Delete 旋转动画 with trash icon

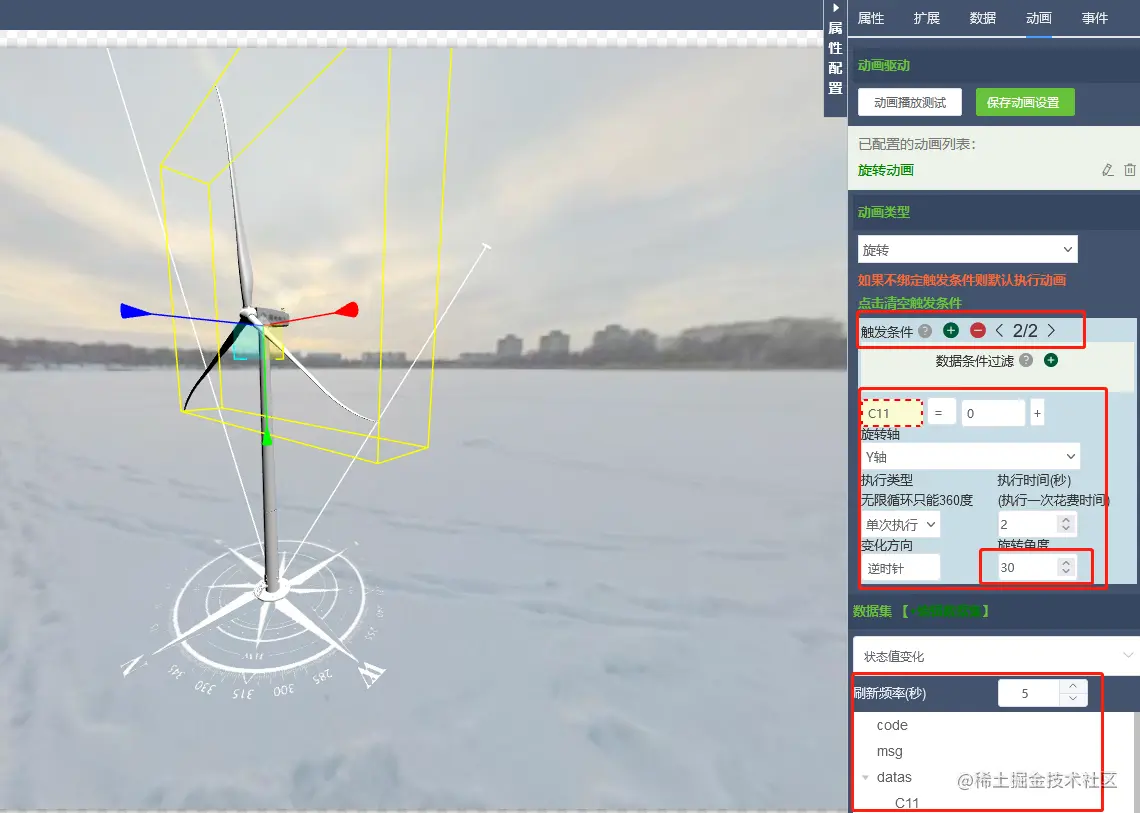pyautogui.click(x=1129, y=170)
